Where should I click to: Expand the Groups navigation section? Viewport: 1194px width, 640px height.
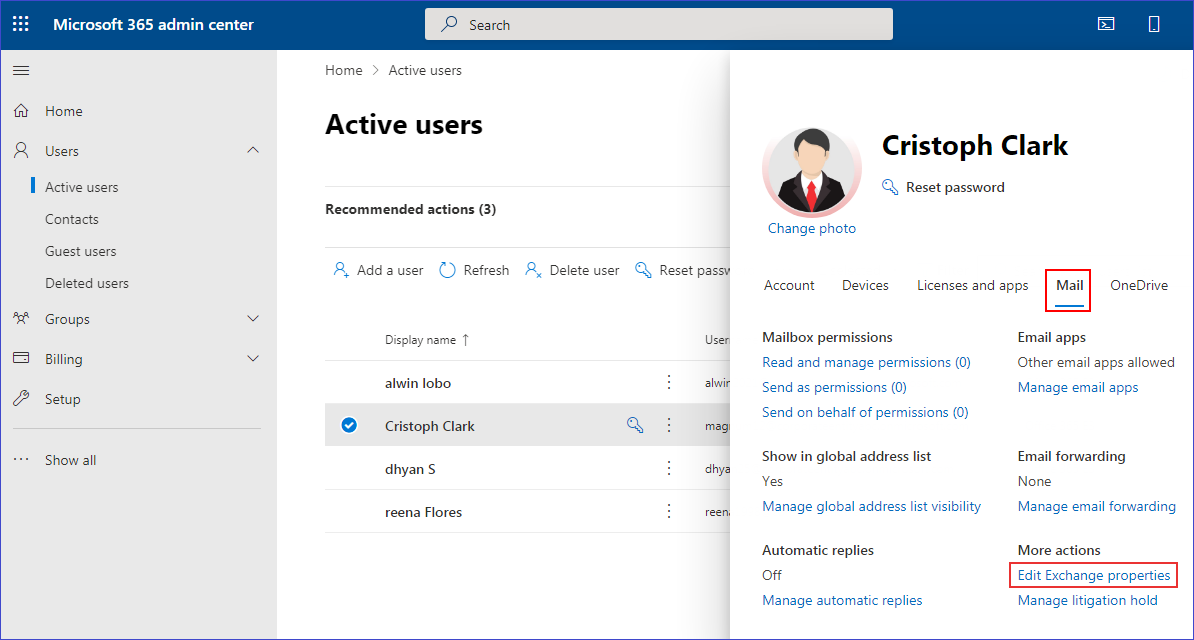coord(253,319)
